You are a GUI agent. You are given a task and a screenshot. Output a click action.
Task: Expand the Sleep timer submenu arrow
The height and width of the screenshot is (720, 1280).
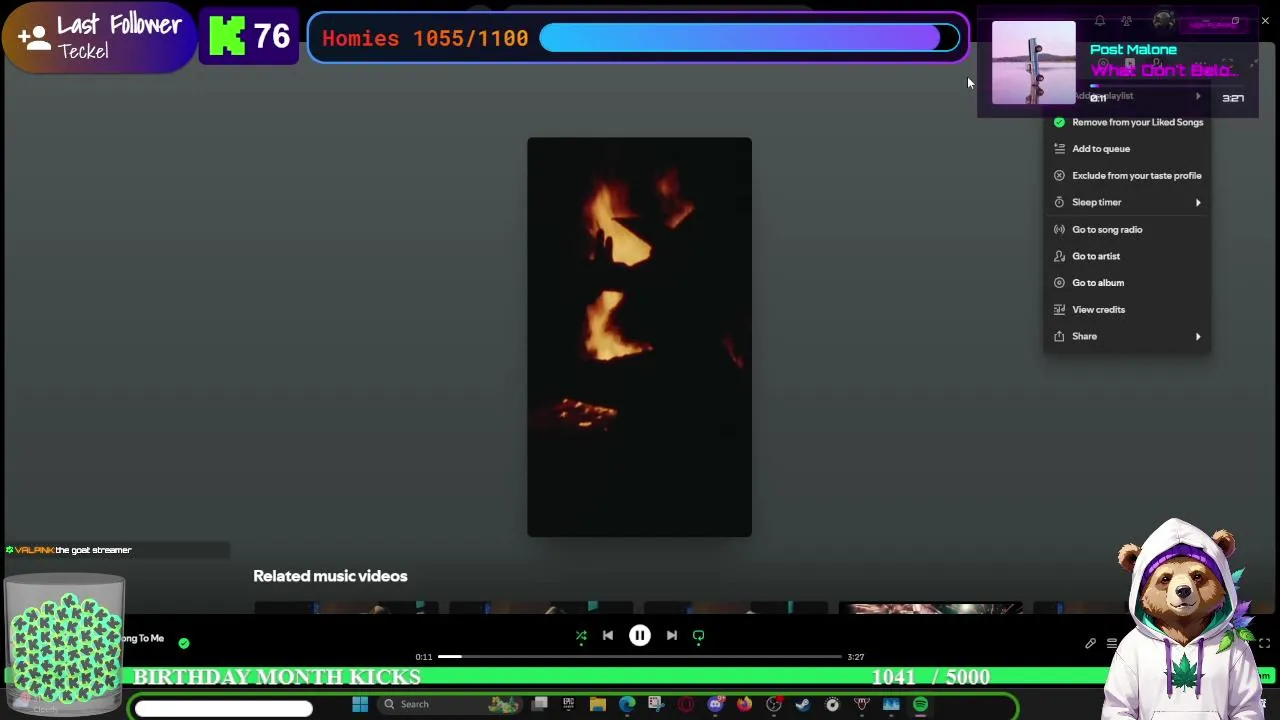point(1198,203)
